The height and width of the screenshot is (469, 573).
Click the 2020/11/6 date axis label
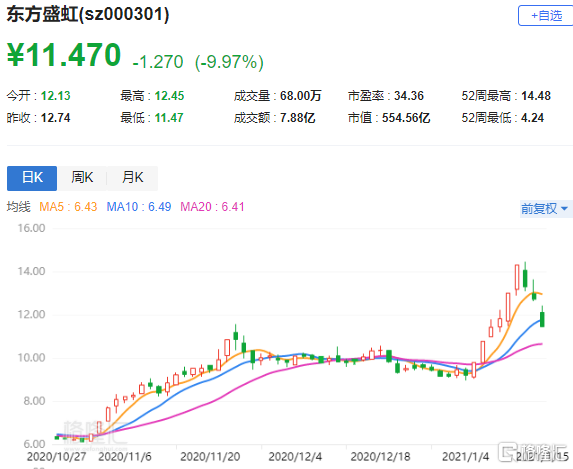125,457
